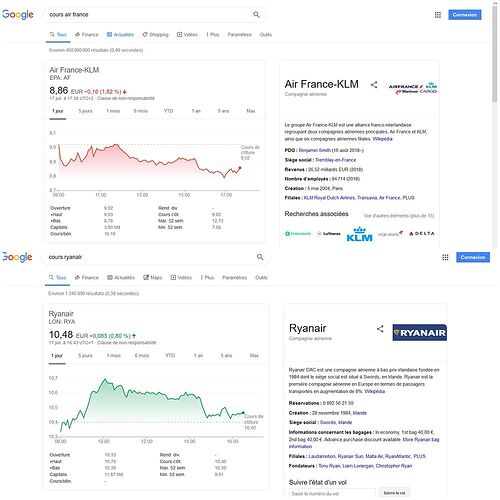The height and width of the screenshot is (500, 500).
Task: Click the top Connexion button
Action: click(465, 15)
